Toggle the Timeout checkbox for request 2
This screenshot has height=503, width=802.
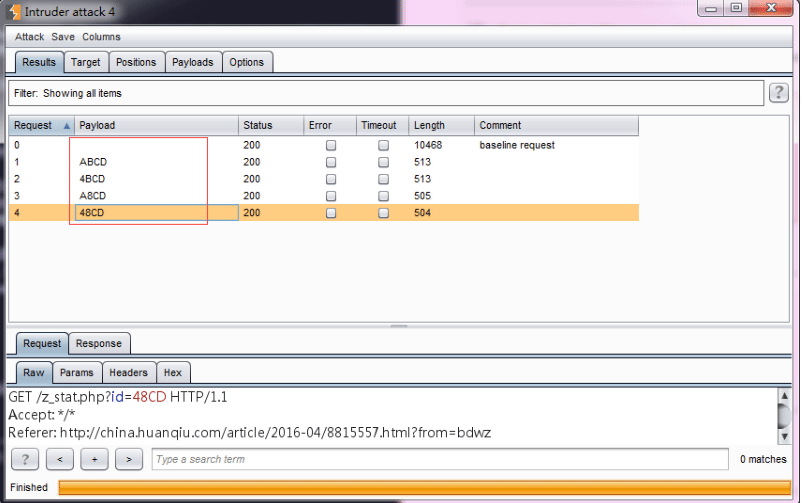pos(383,179)
